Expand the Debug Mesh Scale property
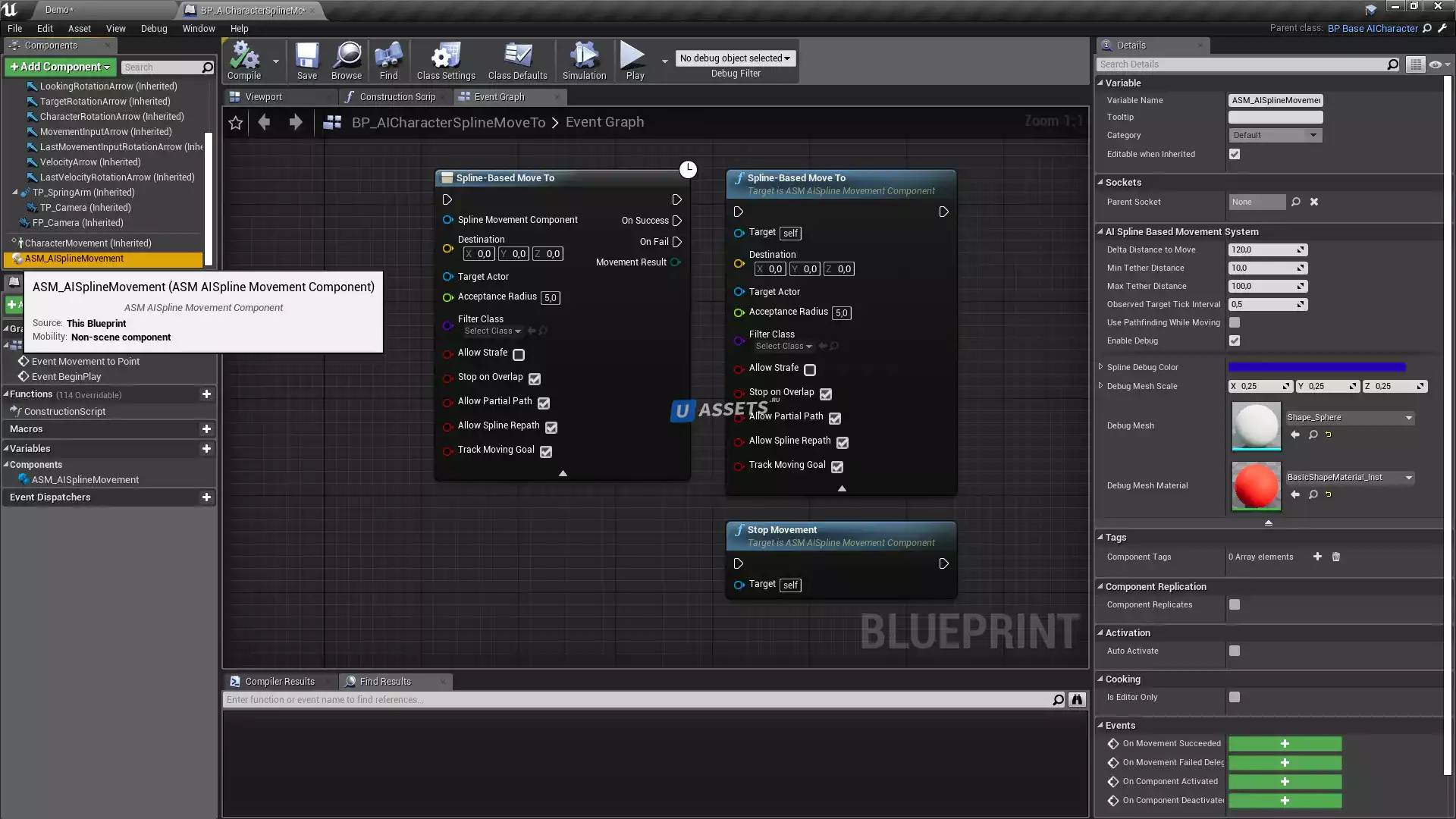Image resolution: width=1456 pixels, height=819 pixels. [x=1100, y=386]
